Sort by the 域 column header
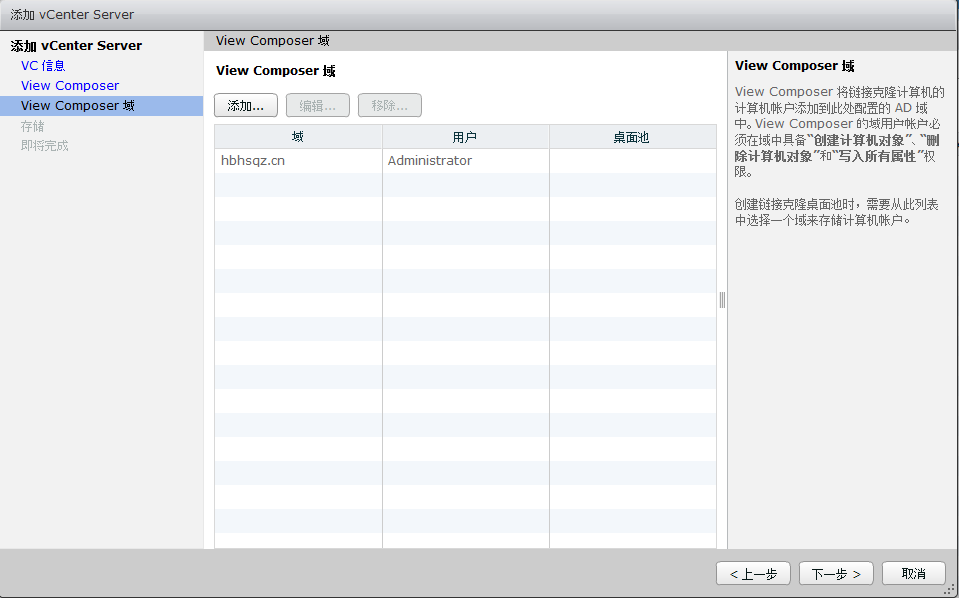Image resolution: width=959 pixels, height=598 pixels. point(298,137)
